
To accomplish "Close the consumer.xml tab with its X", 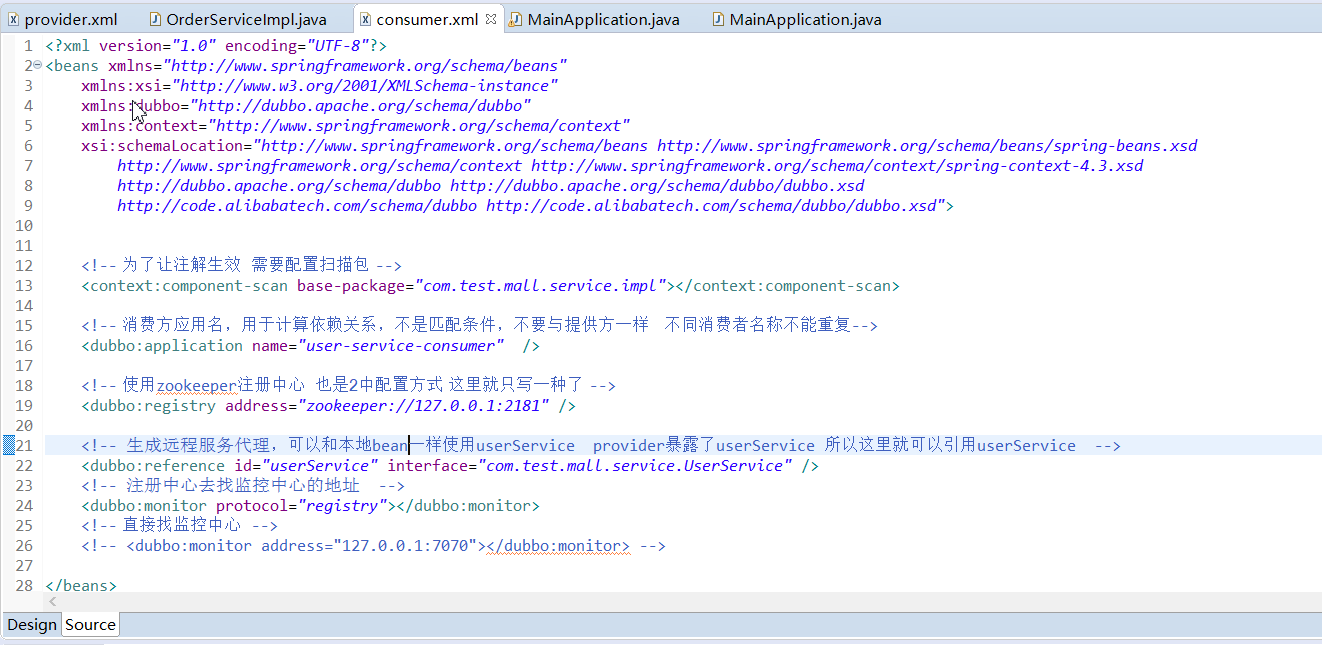I will click(x=491, y=19).
